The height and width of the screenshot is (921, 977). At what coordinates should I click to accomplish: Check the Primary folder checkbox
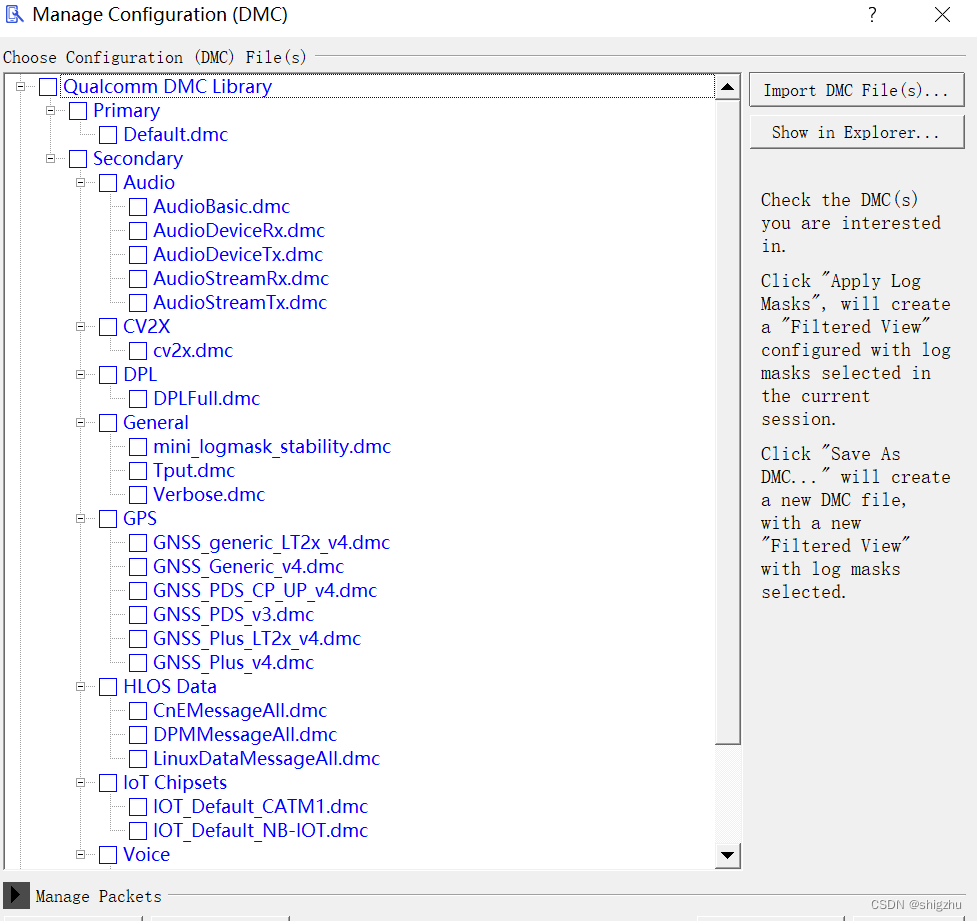point(78,111)
